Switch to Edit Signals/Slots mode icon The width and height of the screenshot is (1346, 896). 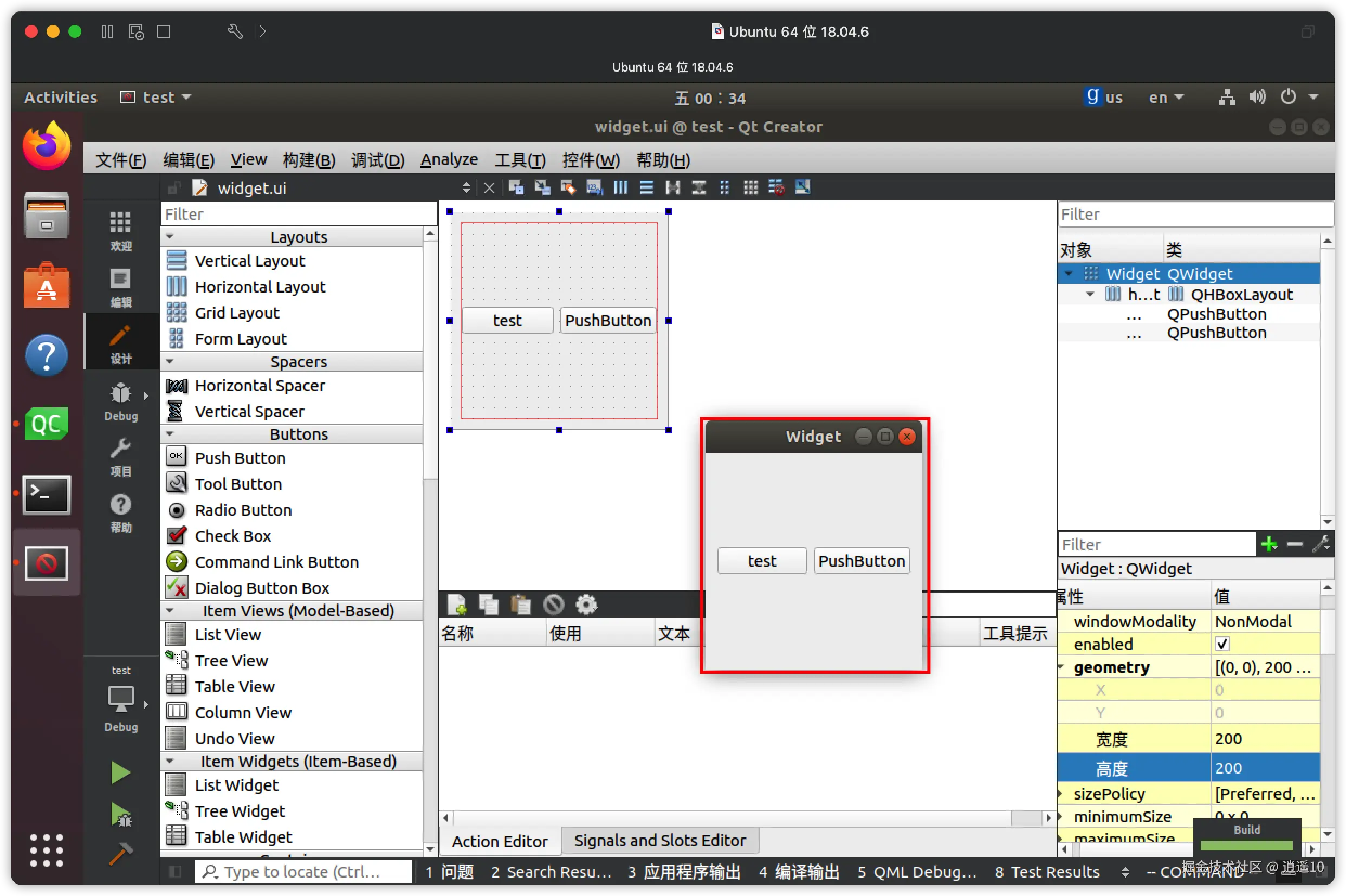click(542, 187)
